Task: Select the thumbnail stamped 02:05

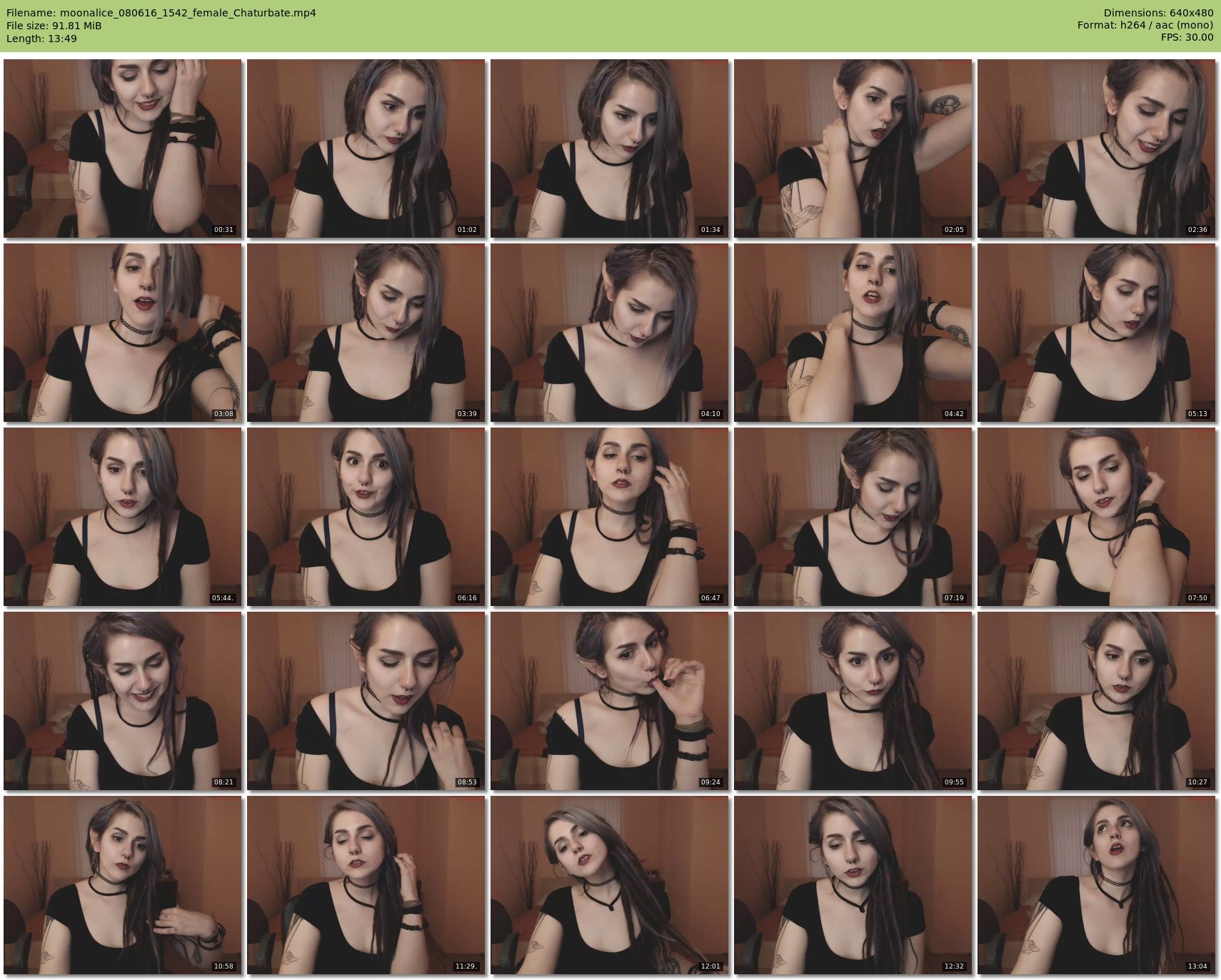Action: coord(853,148)
